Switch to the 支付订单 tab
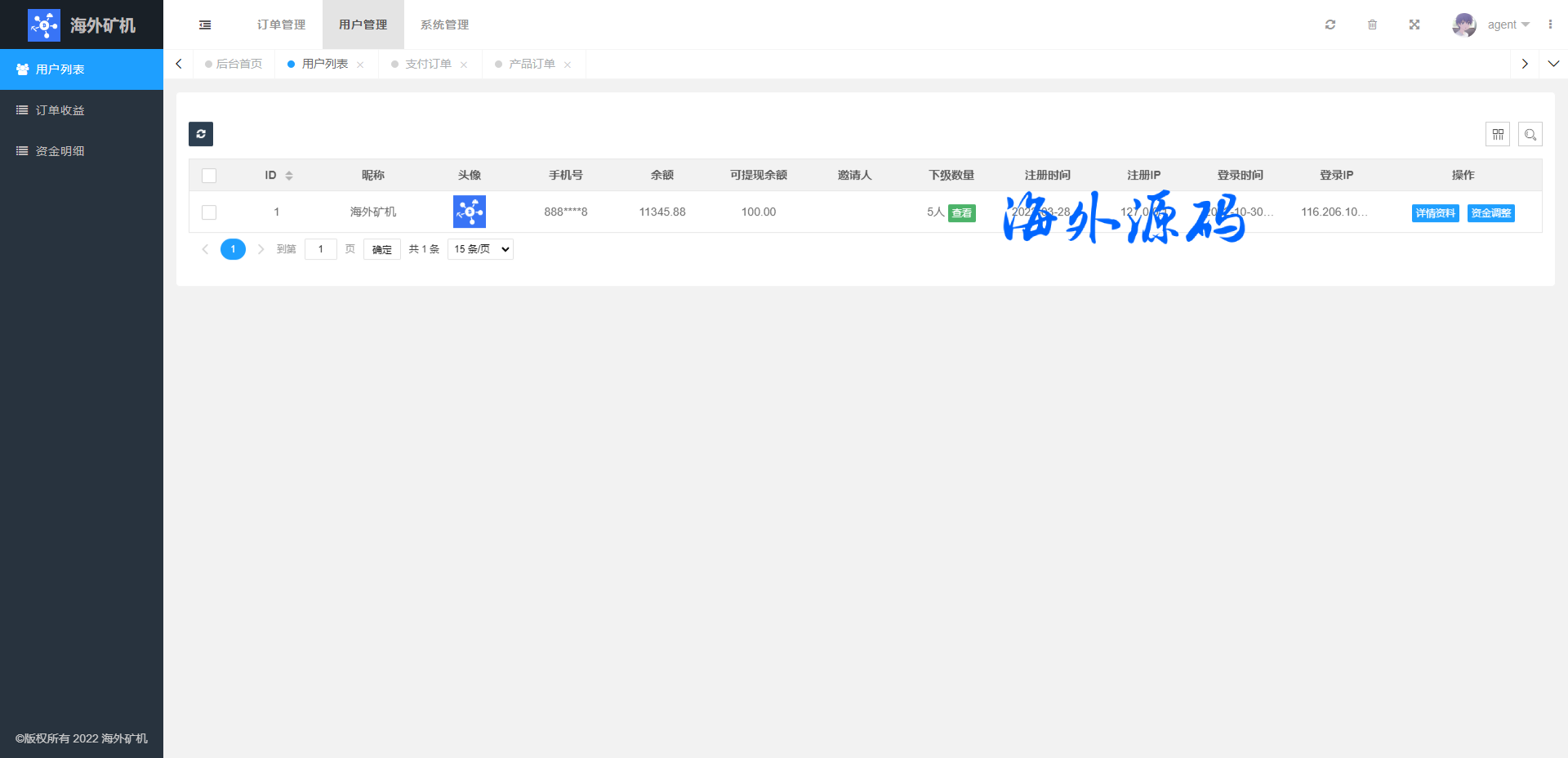 pyautogui.click(x=428, y=64)
